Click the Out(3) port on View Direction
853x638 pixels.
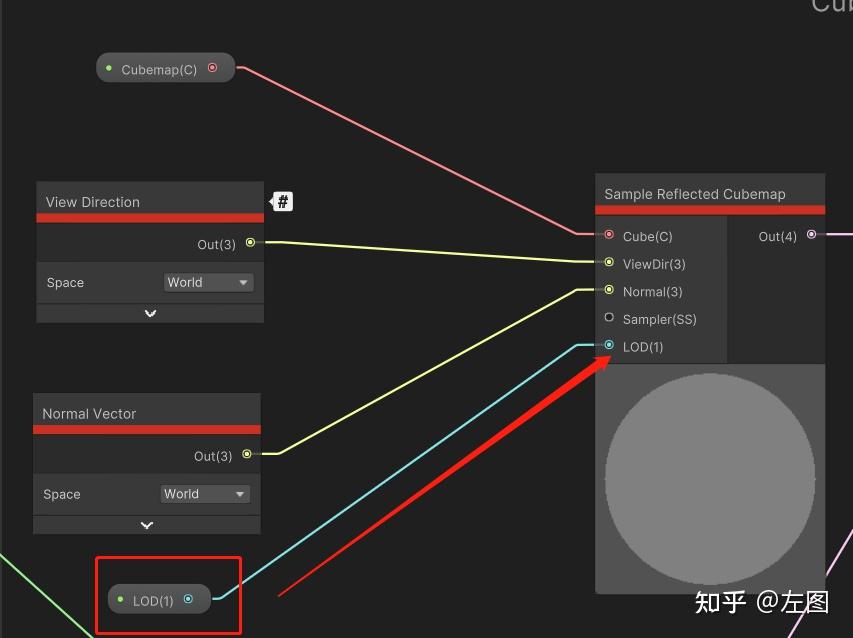[x=250, y=241]
